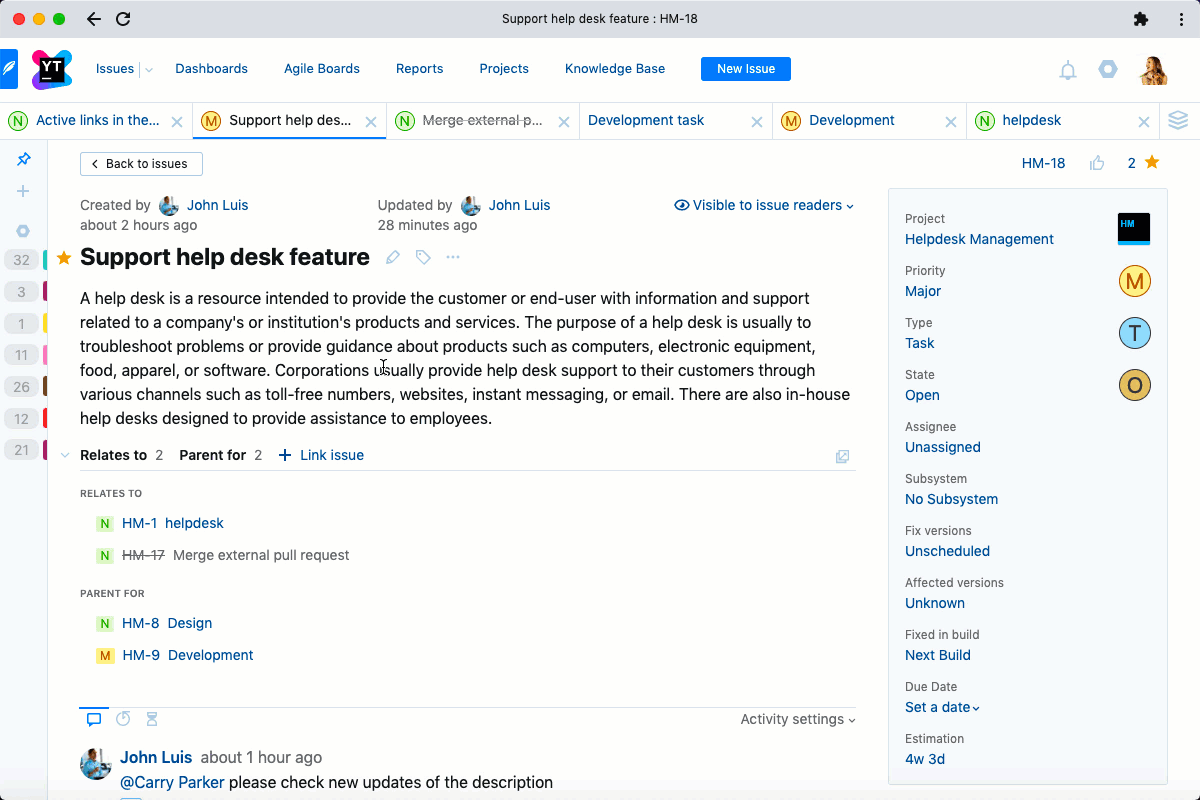Open the browser extensions puzzle icon
Screen dimensions: 1200x800
1141,19
